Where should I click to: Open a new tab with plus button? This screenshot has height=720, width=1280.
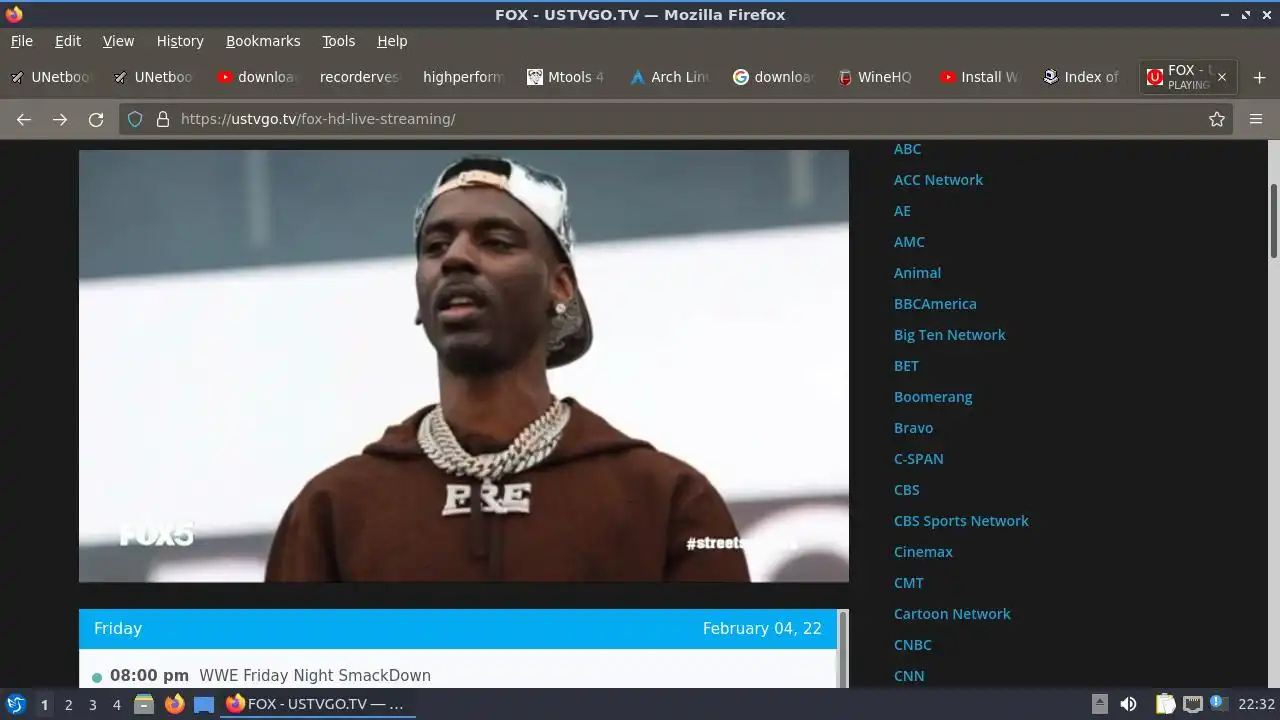[x=1259, y=77]
